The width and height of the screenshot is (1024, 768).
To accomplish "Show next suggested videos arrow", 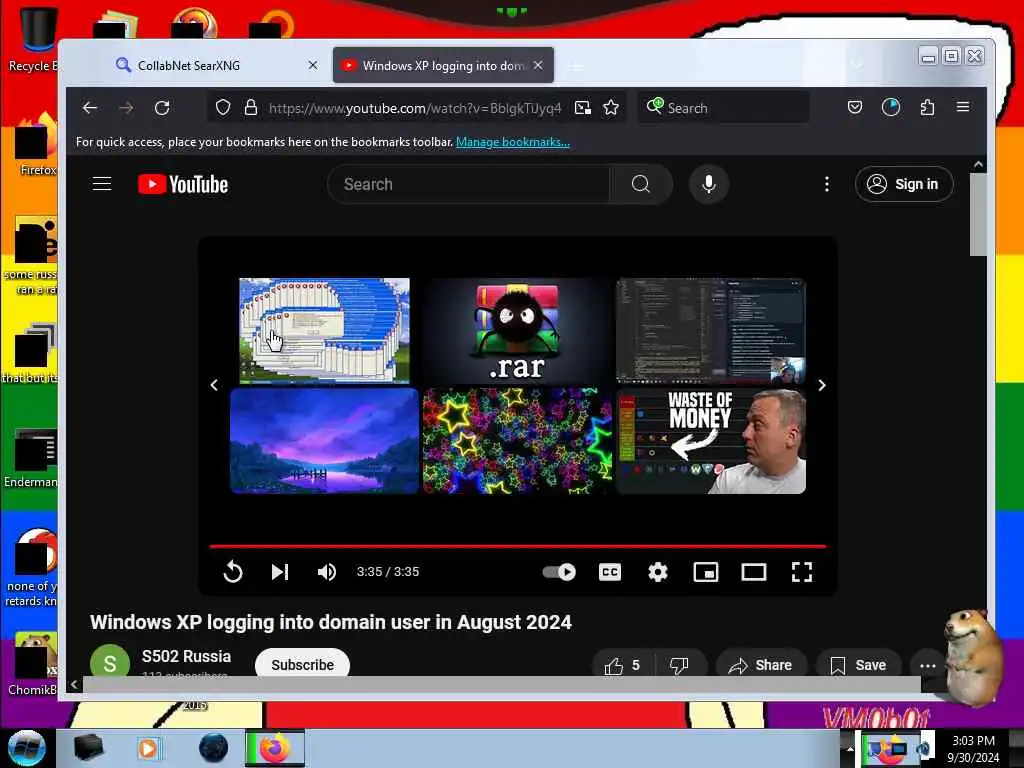I will [x=822, y=385].
